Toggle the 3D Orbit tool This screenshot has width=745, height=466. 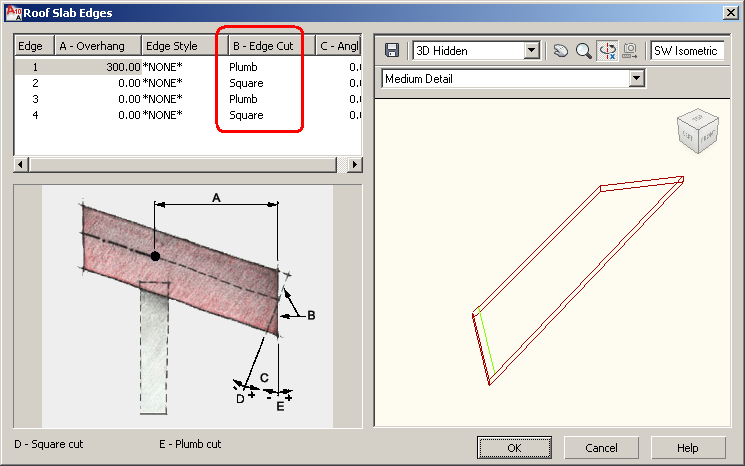(606, 50)
